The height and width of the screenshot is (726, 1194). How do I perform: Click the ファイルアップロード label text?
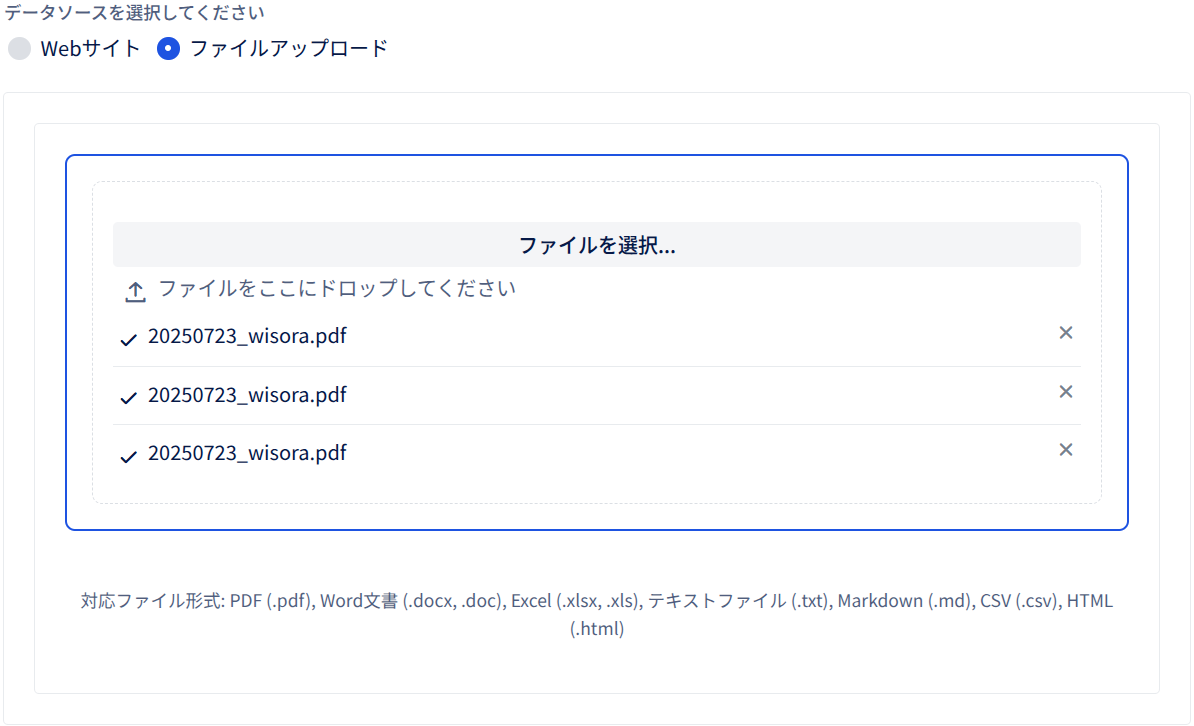pyautogui.click(x=289, y=49)
